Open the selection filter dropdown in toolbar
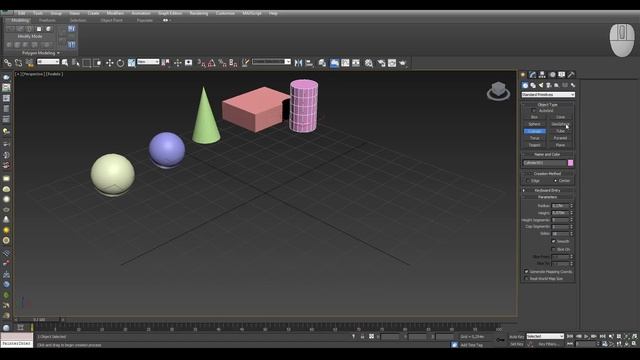The height and width of the screenshot is (360, 640). tap(48, 62)
